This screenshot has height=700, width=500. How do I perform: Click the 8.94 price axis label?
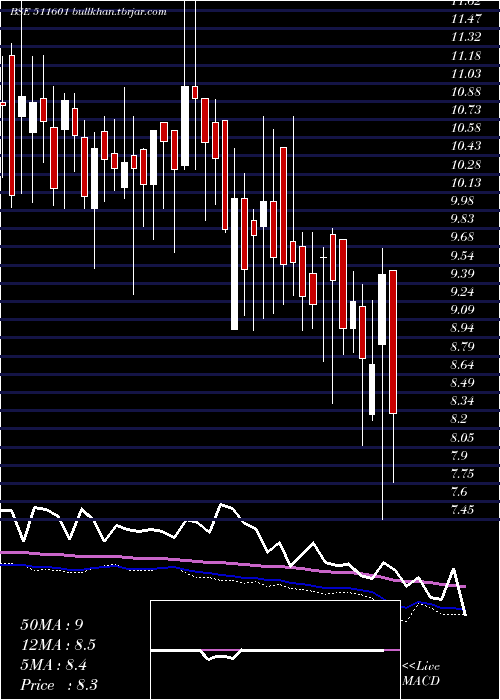coord(463,328)
